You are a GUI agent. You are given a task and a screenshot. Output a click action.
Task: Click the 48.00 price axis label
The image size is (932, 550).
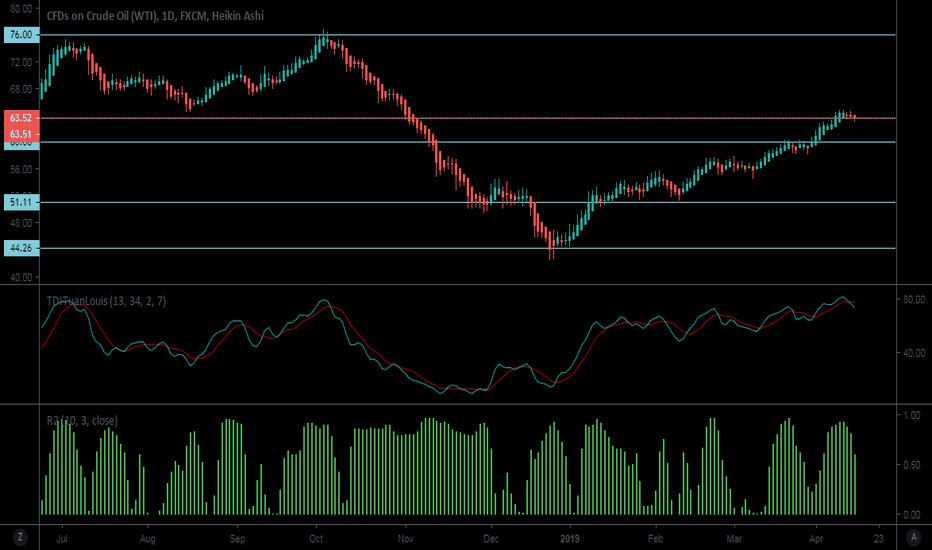click(21, 223)
